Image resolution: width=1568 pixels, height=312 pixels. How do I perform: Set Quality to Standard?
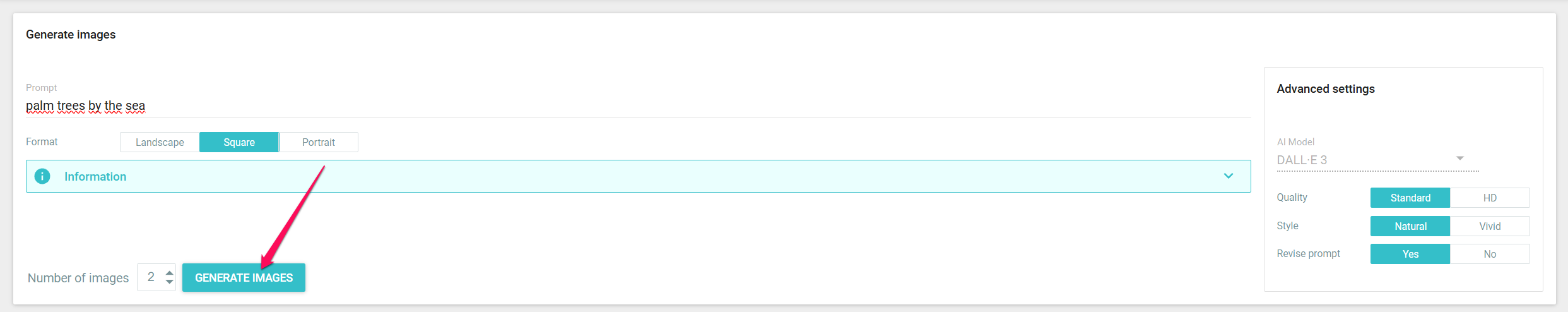click(1410, 198)
